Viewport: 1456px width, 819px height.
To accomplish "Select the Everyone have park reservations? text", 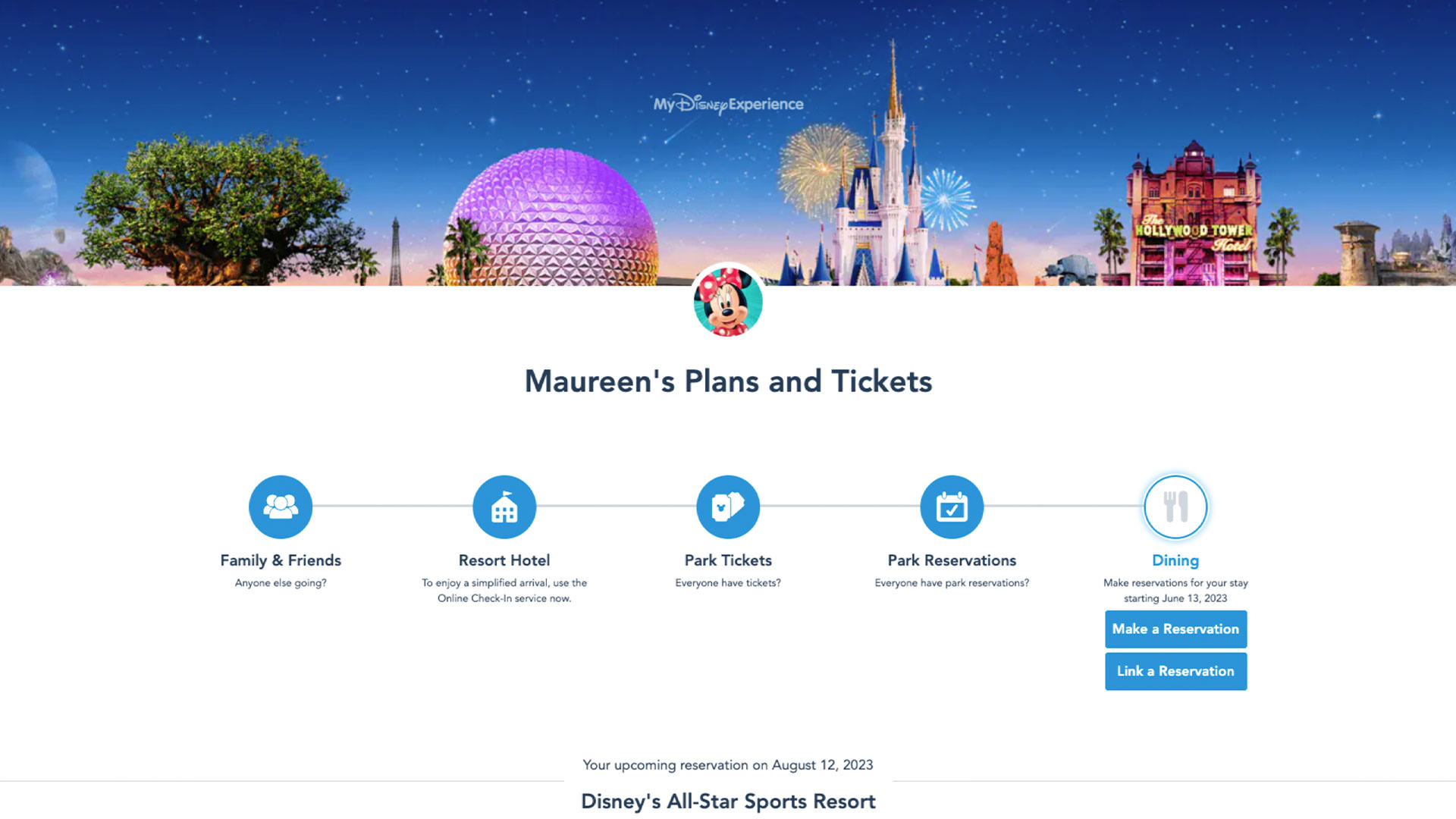I will coord(952,583).
